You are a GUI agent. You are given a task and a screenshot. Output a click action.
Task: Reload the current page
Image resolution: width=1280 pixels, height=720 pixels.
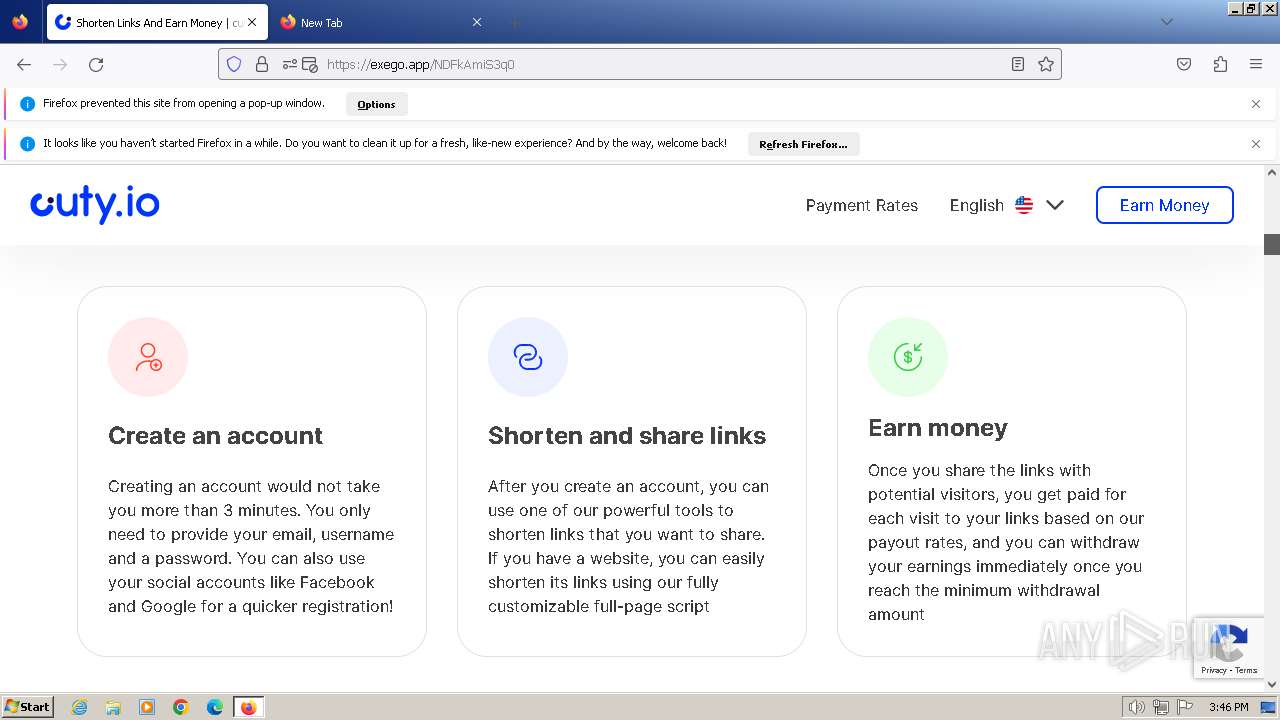tap(96, 64)
